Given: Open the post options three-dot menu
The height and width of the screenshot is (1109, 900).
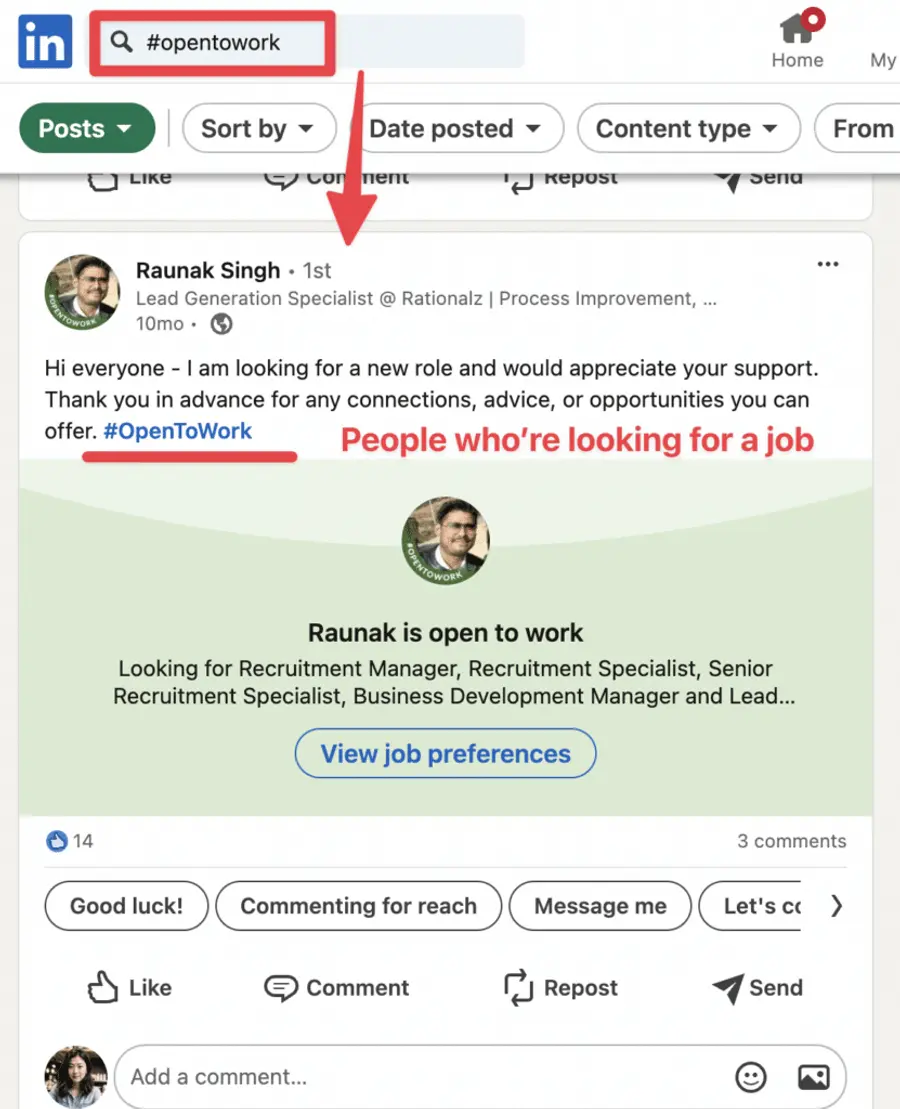Looking at the screenshot, I should 828,263.
